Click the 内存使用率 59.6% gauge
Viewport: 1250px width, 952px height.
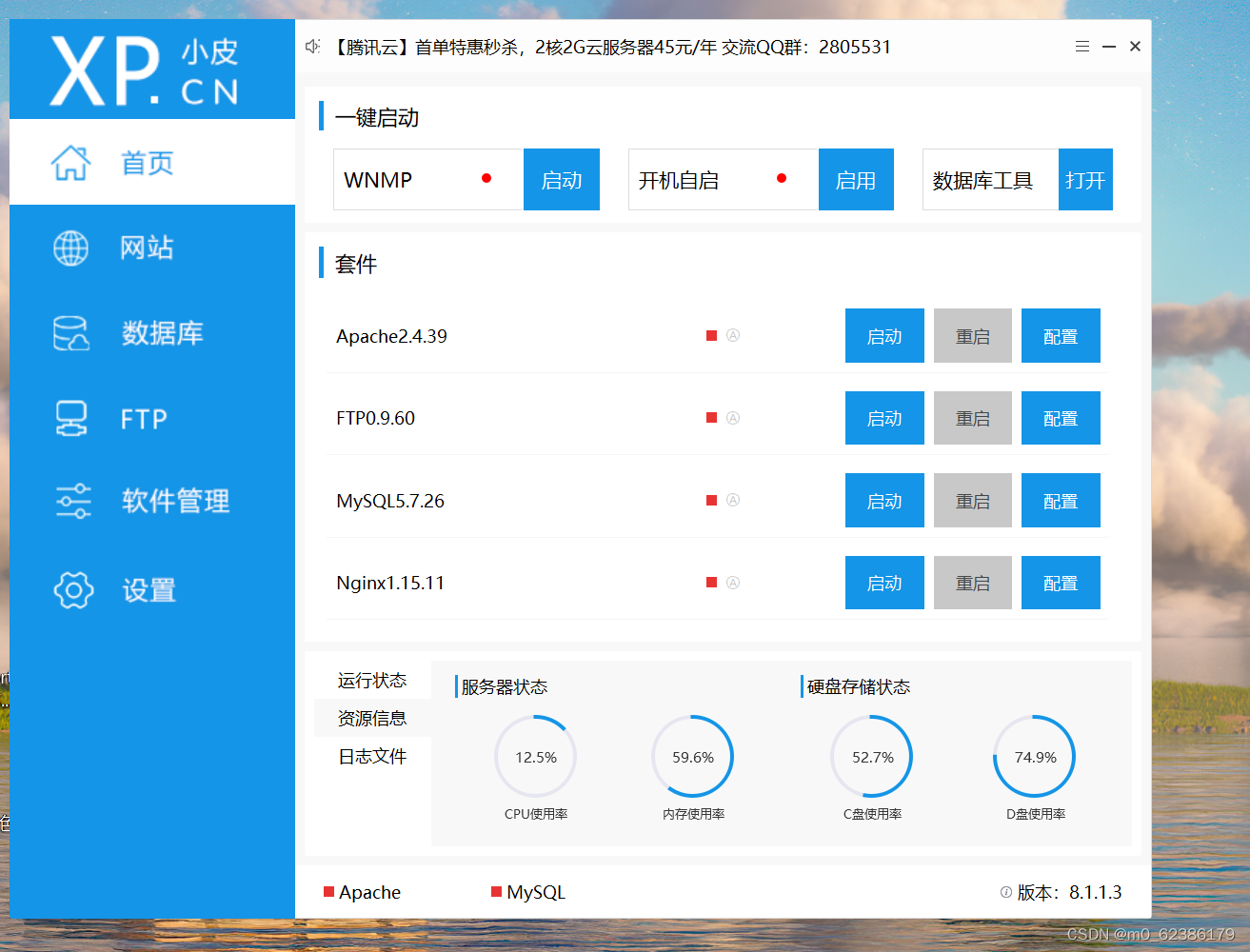693,757
